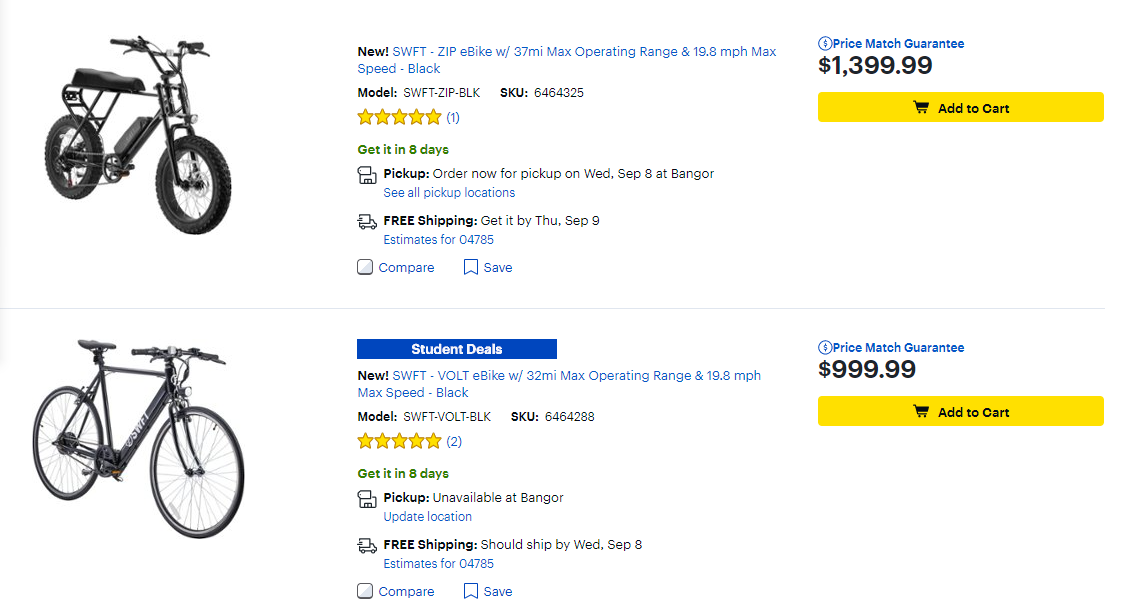Click the store pickup icon for VOLT eBike
The image size is (1136, 608).
pyautogui.click(x=367, y=499)
